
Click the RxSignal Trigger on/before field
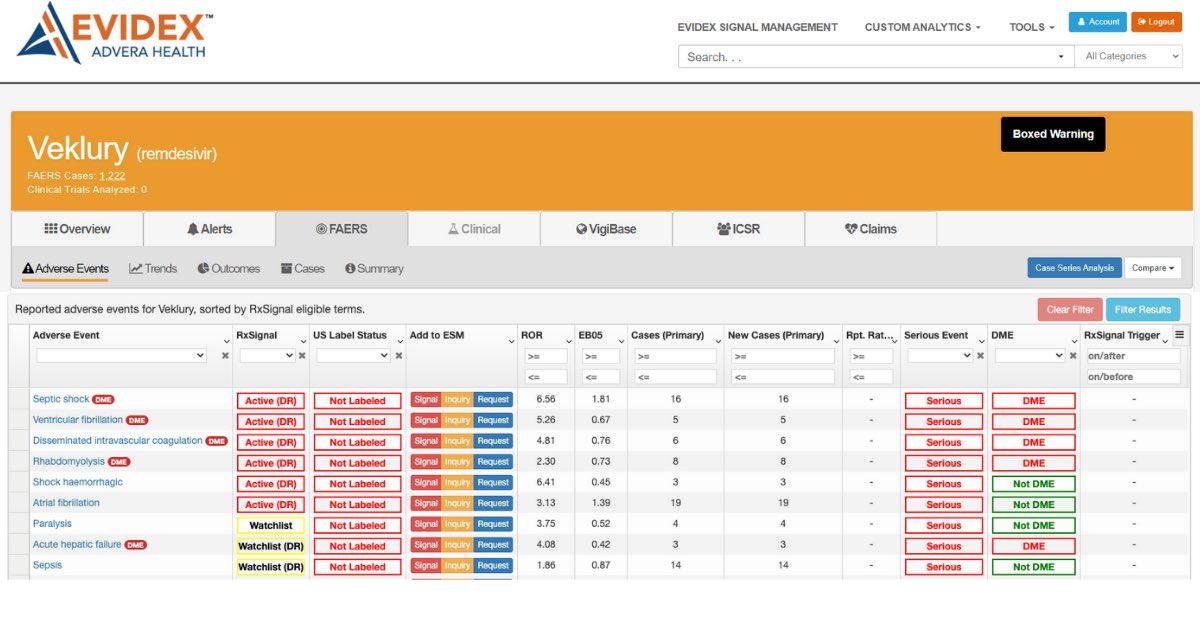click(x=1133, y=377)
